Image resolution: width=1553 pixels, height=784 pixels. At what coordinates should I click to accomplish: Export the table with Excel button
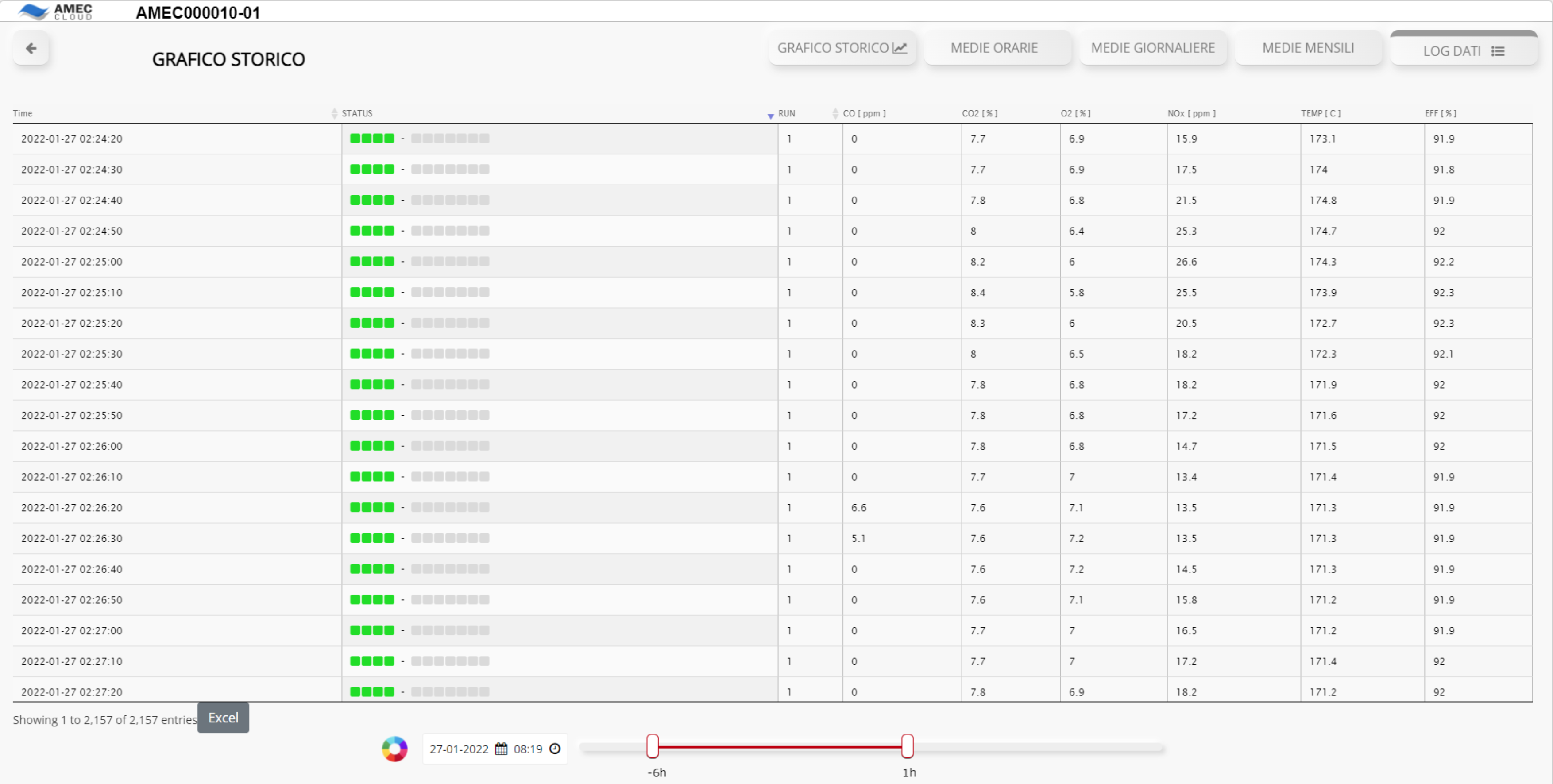coord(223,718)
